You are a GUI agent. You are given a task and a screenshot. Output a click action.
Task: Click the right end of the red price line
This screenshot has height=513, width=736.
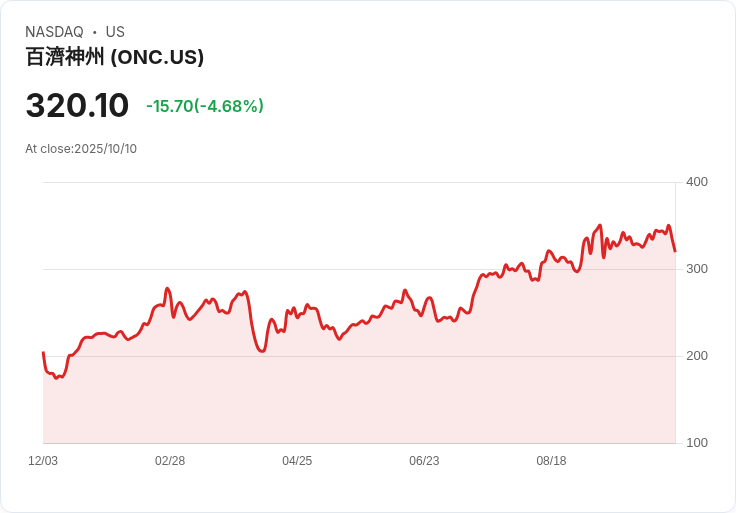coord(675,250)
